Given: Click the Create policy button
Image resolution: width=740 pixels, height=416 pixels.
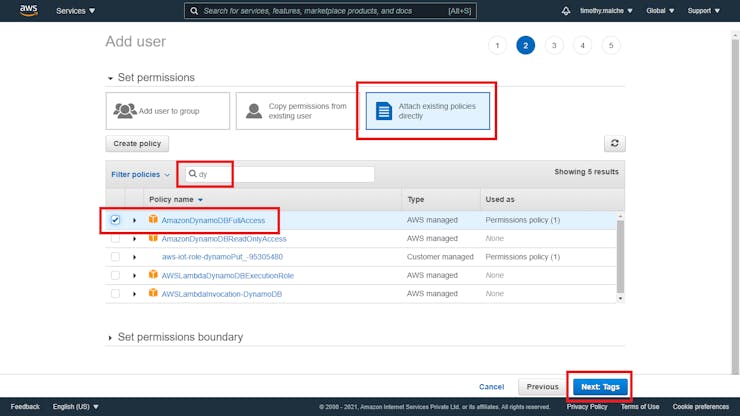Looking at the screenshot, I should pos(138,144).
